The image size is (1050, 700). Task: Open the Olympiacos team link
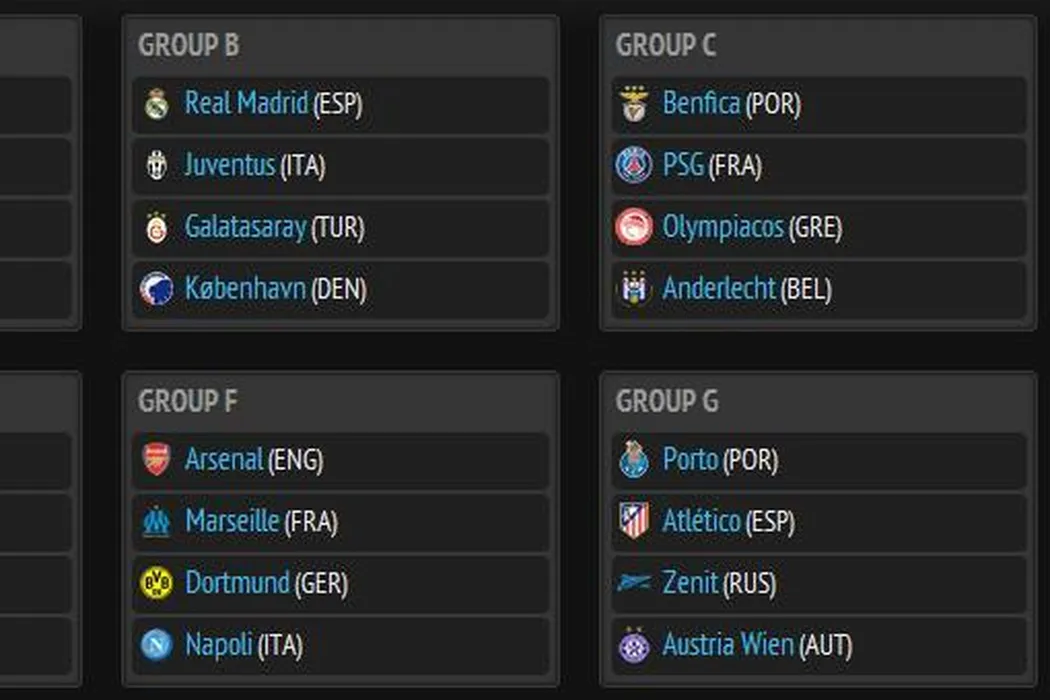(722, 228)
